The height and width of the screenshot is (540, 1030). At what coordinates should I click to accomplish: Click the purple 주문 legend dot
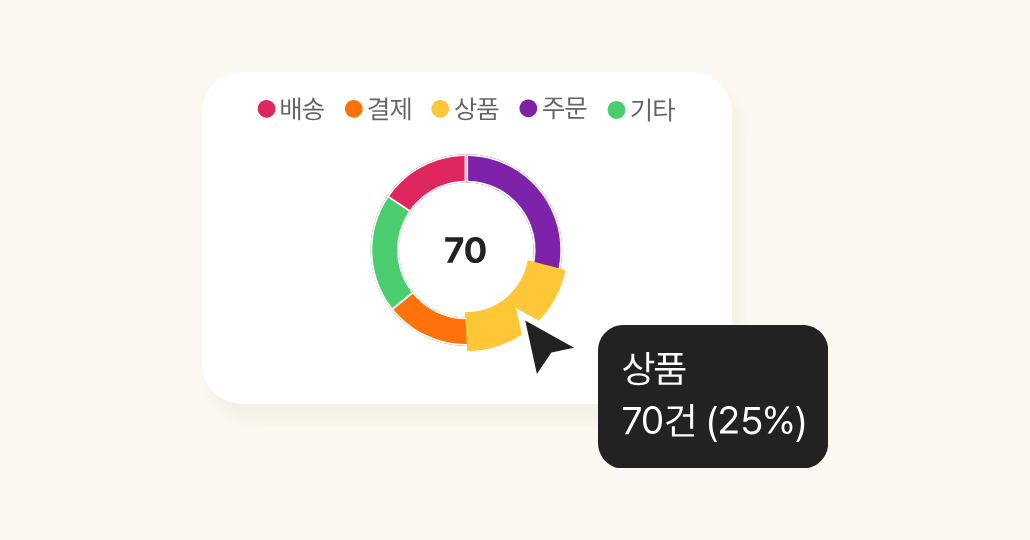[x=528, y=108]
